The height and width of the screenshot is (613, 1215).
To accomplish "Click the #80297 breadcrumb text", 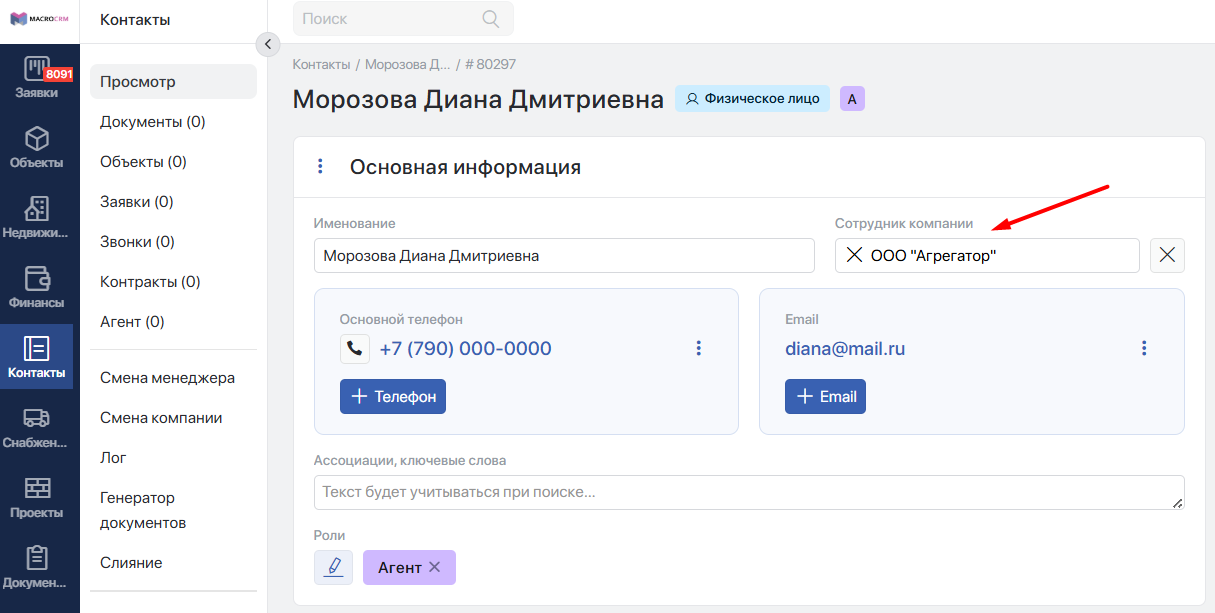I will [490, 64].
